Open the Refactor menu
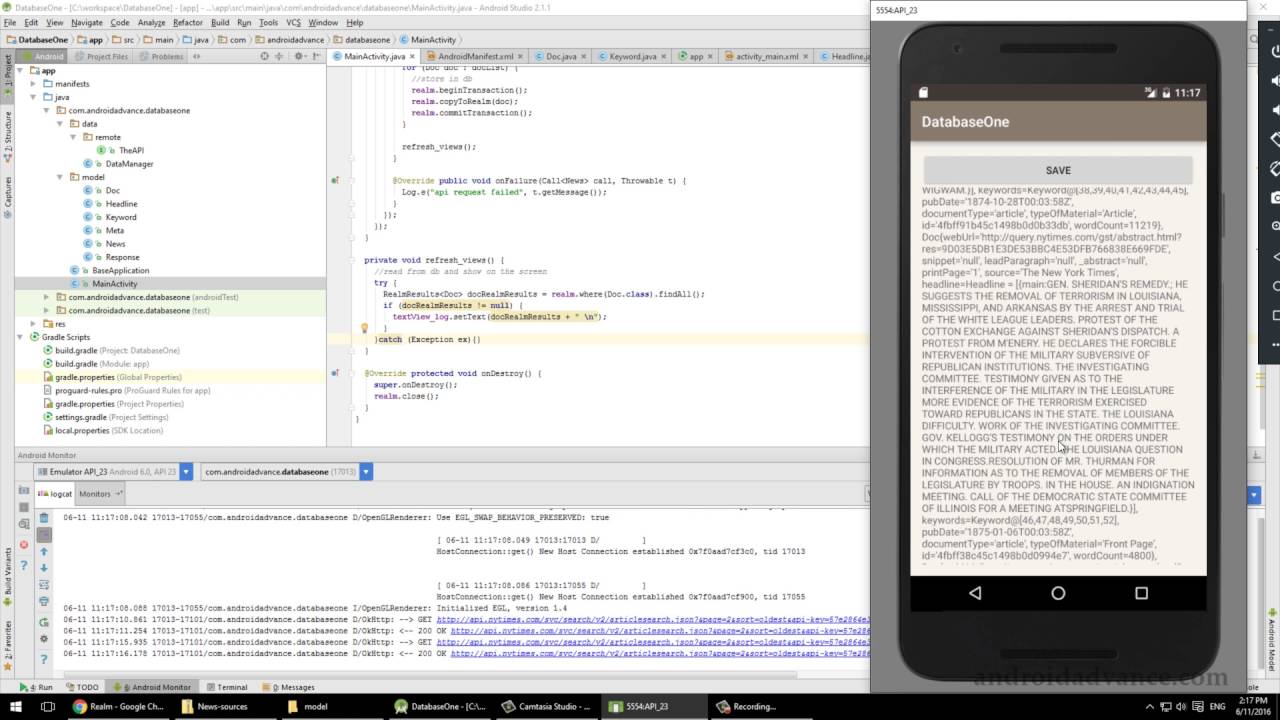This screenshot has width=1280, height=720. [x=187, y=22]
